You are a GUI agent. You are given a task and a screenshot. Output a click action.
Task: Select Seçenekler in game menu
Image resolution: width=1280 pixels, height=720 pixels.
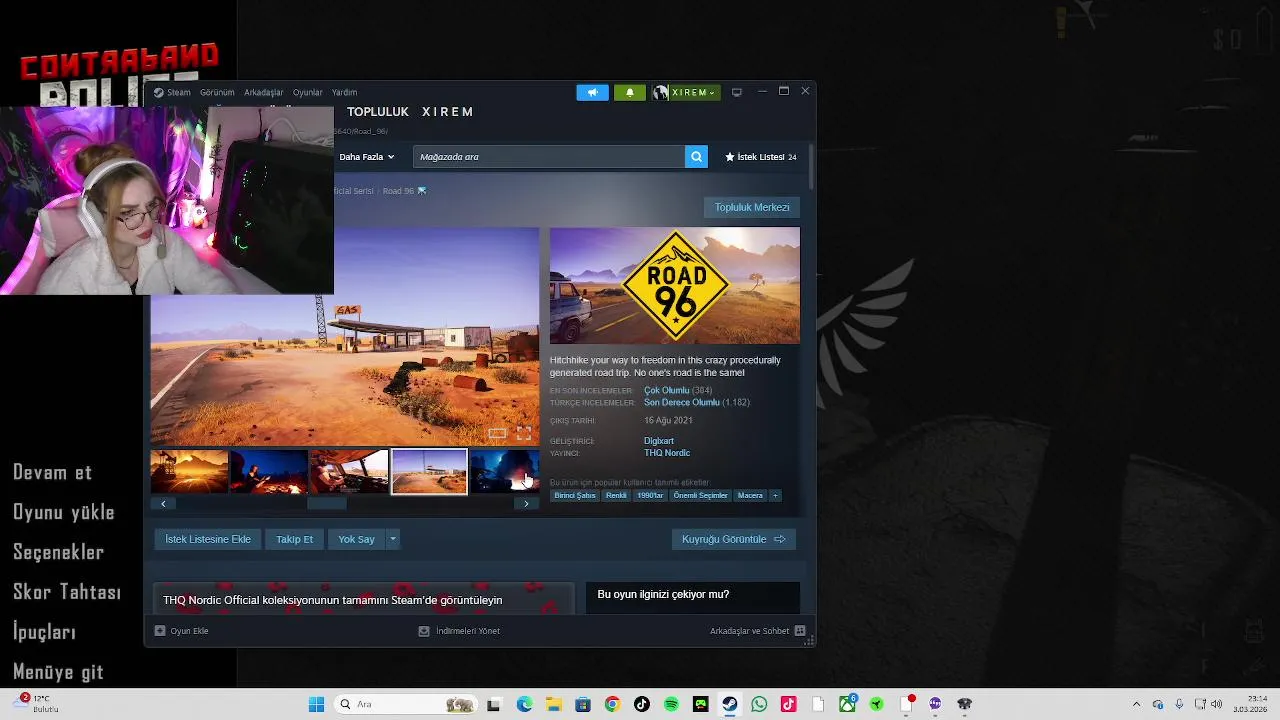pyautogui.click(x=58, y=552)
